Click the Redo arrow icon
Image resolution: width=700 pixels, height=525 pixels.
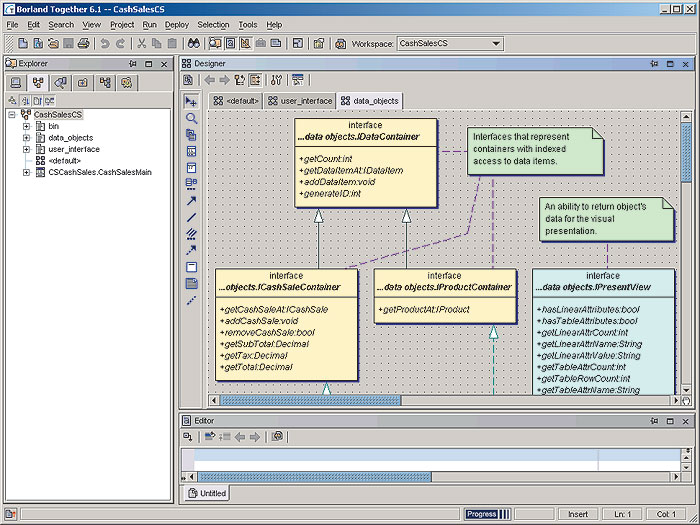[x=120, y=43]
